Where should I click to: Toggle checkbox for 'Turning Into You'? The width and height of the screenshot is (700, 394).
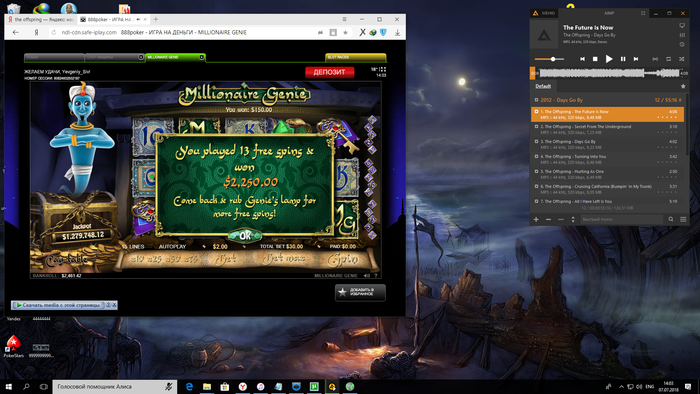(537, 156)
